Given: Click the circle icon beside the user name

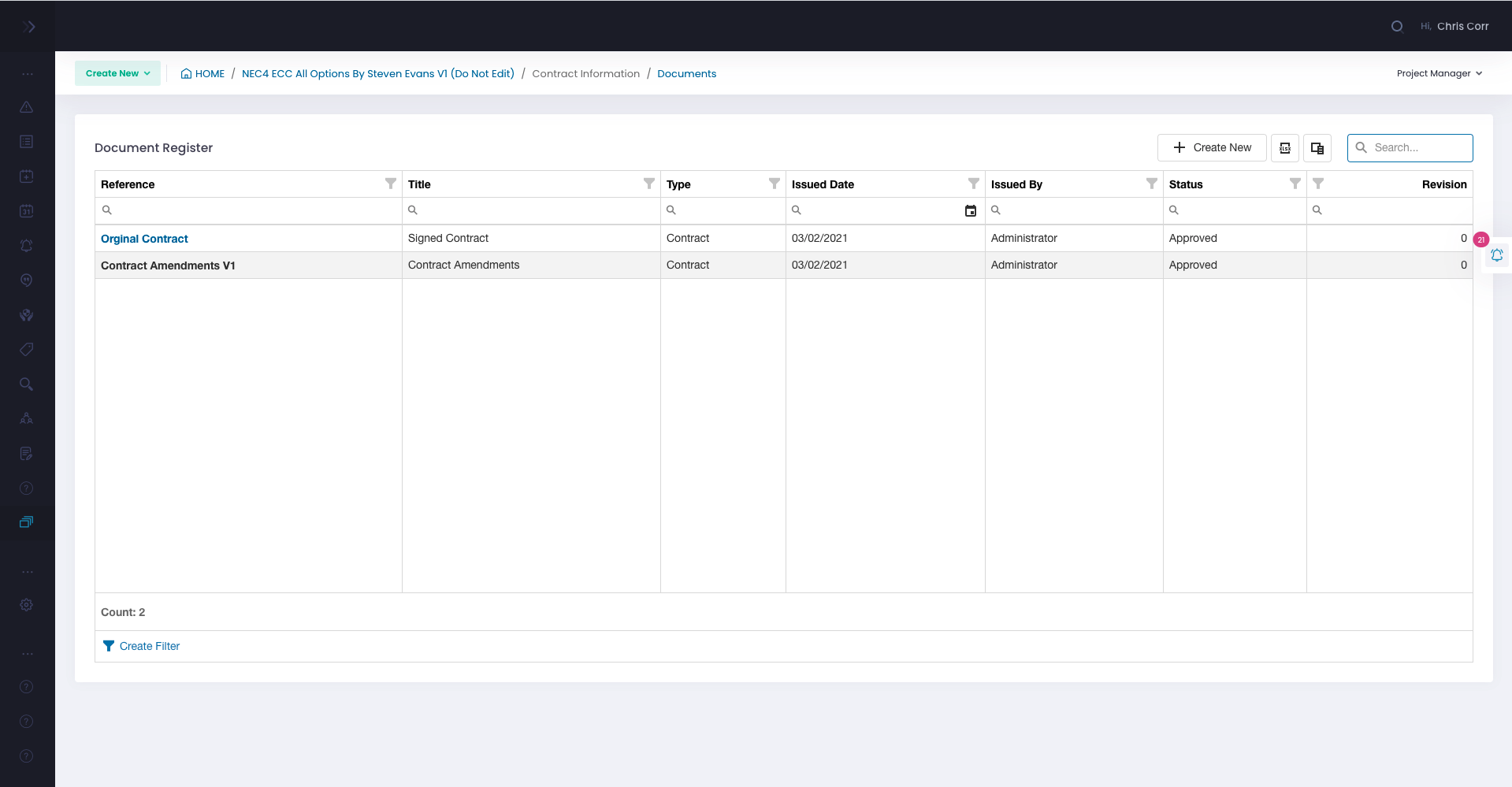Looking at the screenshot, I should 1397,27.
